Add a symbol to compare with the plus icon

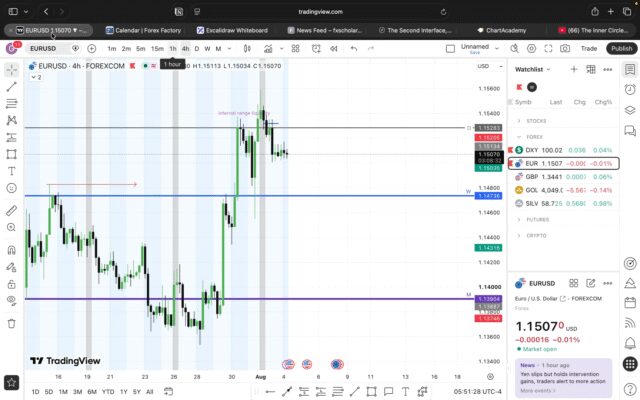(x=92, y=49)
